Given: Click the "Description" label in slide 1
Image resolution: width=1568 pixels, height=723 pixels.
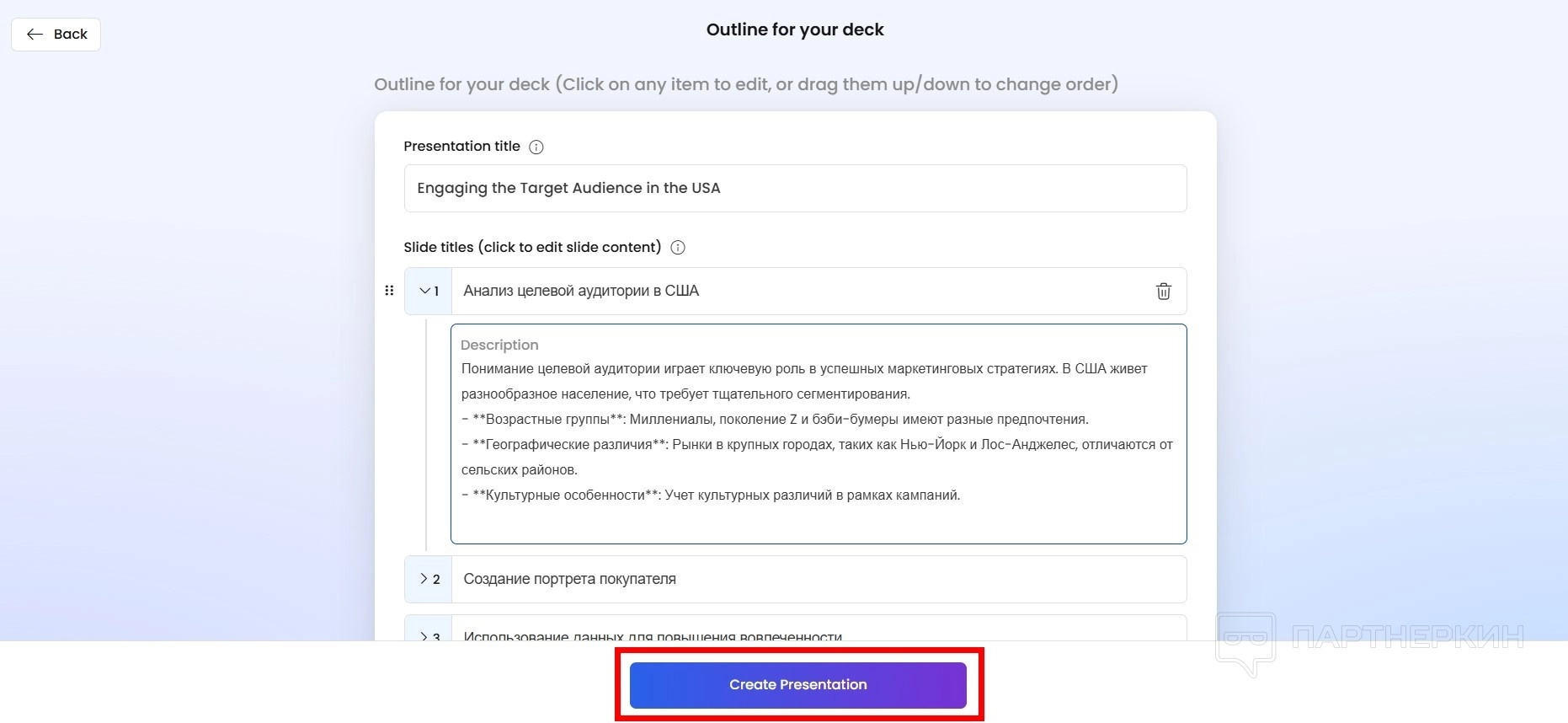Looking at the screenshot, I should 499,345.
